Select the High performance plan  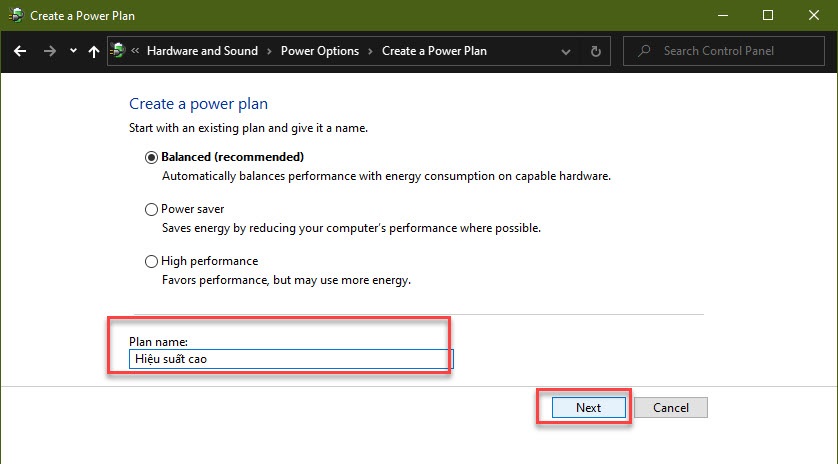click(x=151, y=261)
